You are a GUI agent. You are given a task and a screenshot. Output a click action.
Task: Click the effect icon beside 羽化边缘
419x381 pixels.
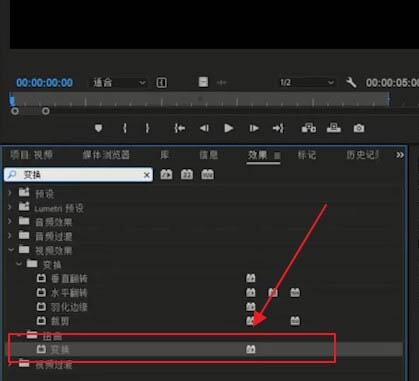[x=41, y=306]
